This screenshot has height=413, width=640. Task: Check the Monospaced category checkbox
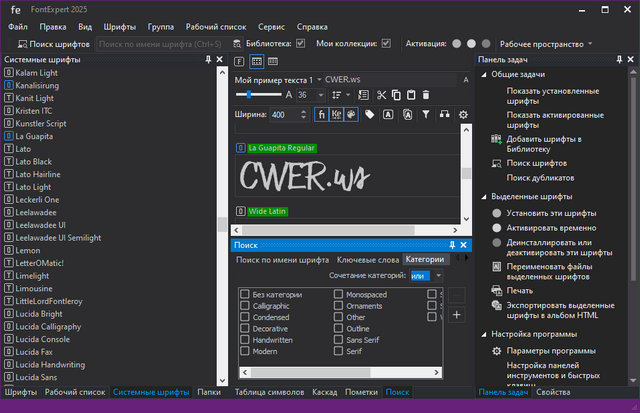pos(339,295)
